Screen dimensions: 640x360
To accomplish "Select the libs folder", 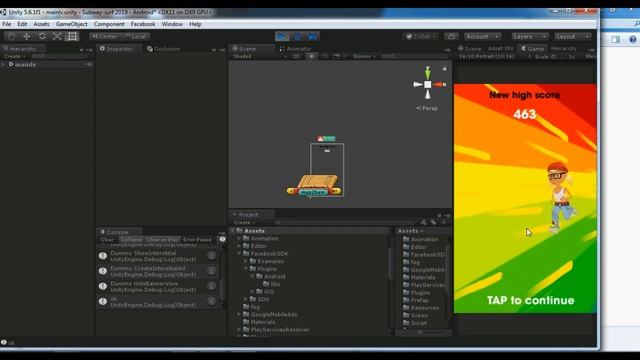I will click(x=272, y=284).
